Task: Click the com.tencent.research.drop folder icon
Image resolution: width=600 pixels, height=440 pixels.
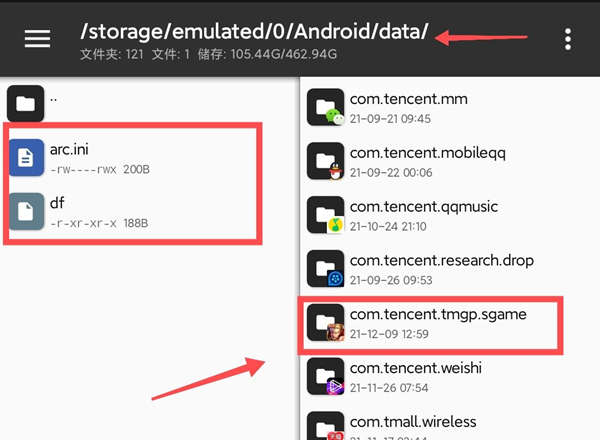Action: tap(326, 269)
